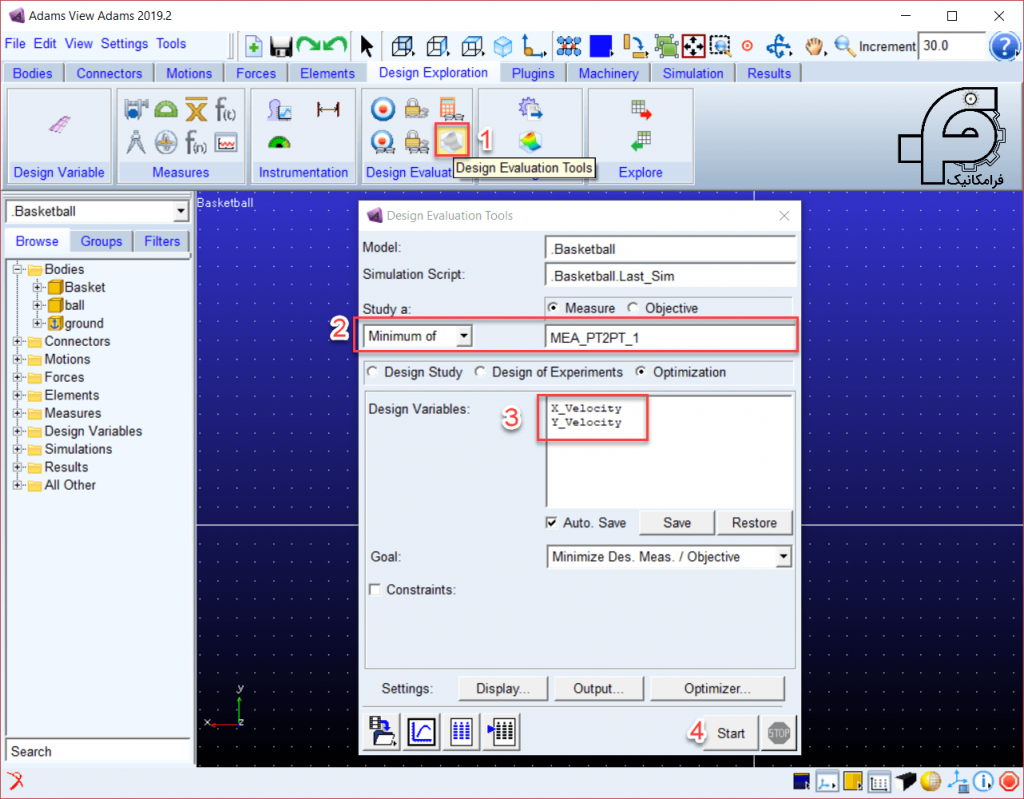Click the red target design objective icon

[x=383, y=109]
